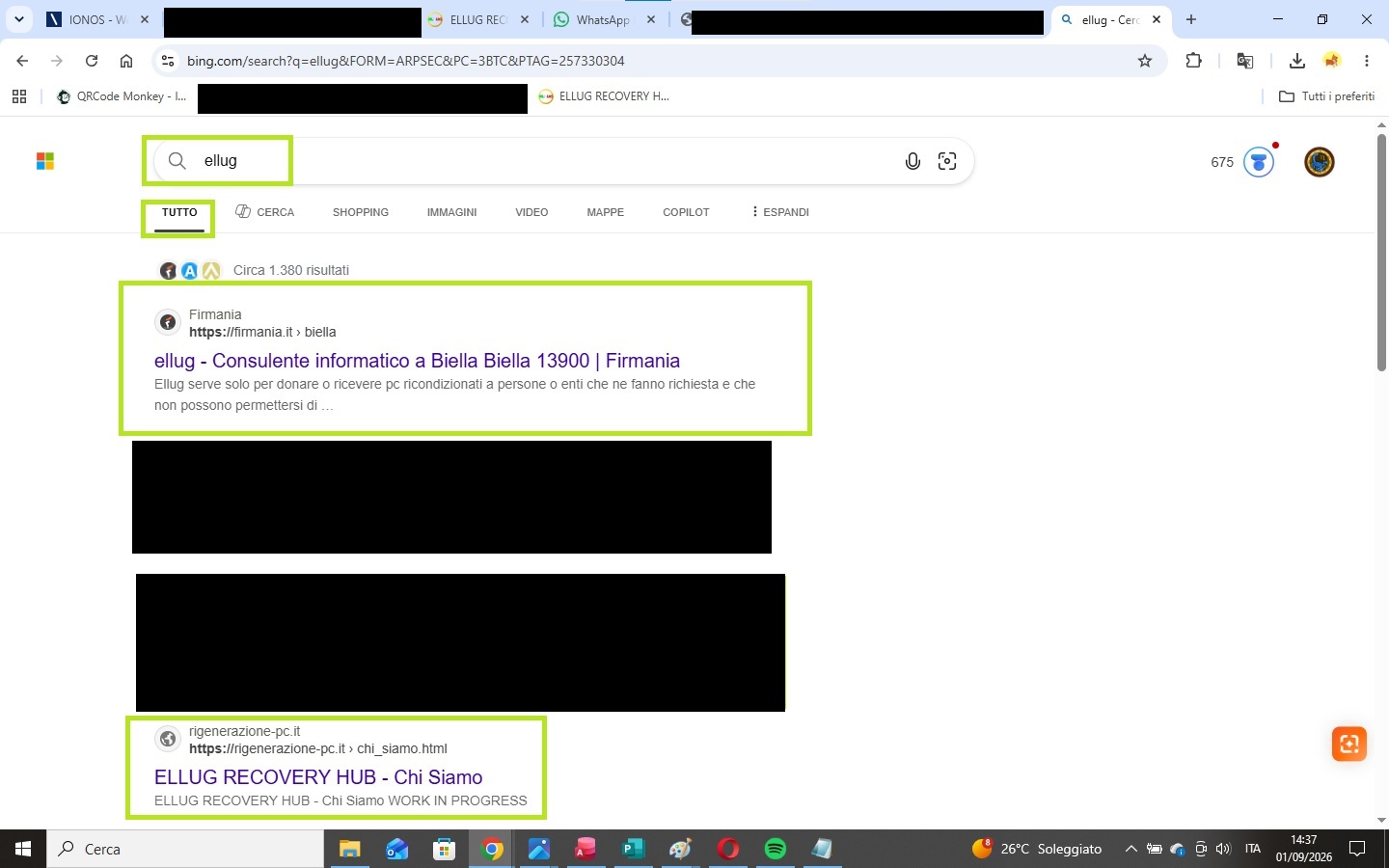Image resolution: width=1389 pixels, height=868 pixels.
Task: Reload the current page
Action: click(x=92, y=61)
